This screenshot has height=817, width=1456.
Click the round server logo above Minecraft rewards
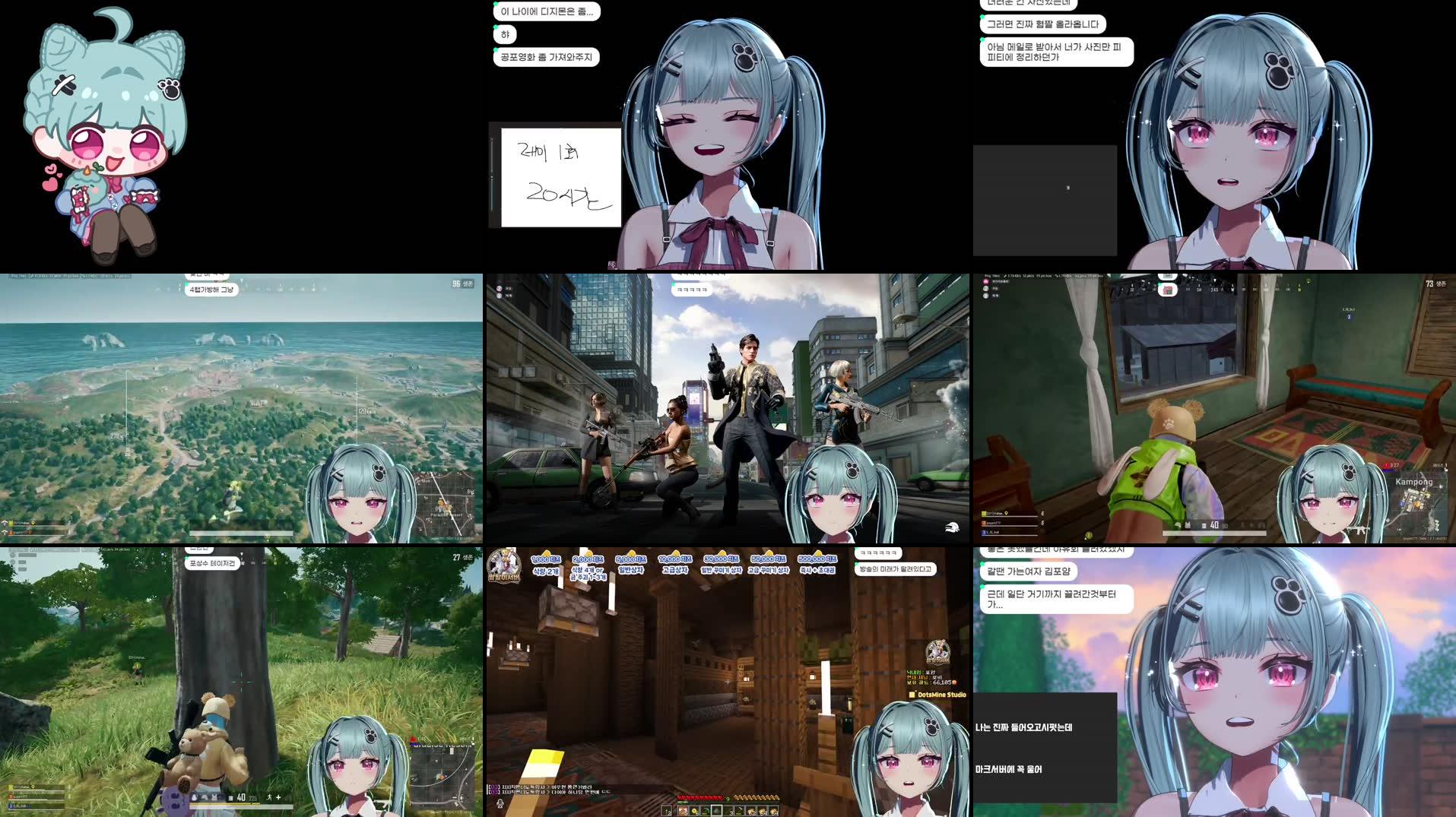[503, 566]
